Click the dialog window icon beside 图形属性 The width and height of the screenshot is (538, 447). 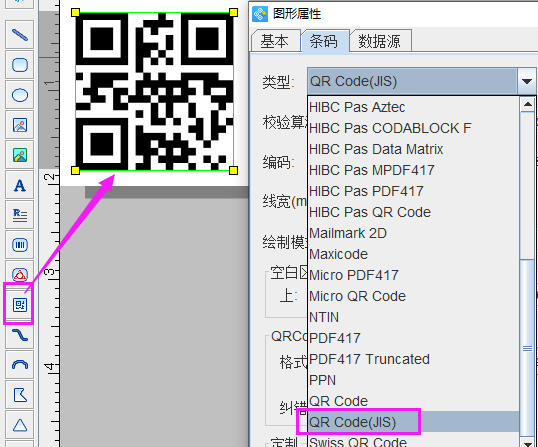tap(260, 14)
